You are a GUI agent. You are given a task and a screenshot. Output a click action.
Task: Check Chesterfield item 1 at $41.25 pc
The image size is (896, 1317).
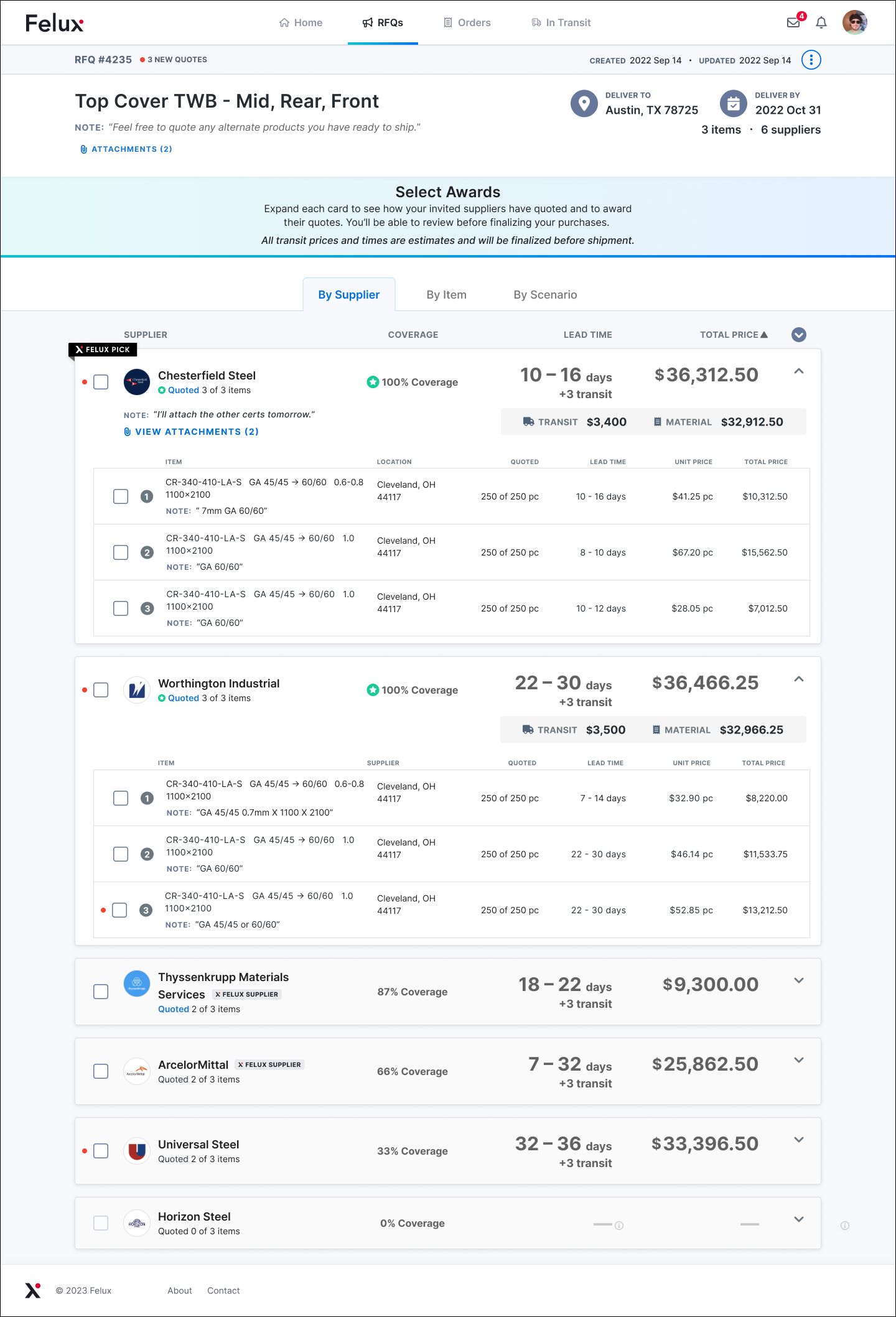(x=121, y=496)
